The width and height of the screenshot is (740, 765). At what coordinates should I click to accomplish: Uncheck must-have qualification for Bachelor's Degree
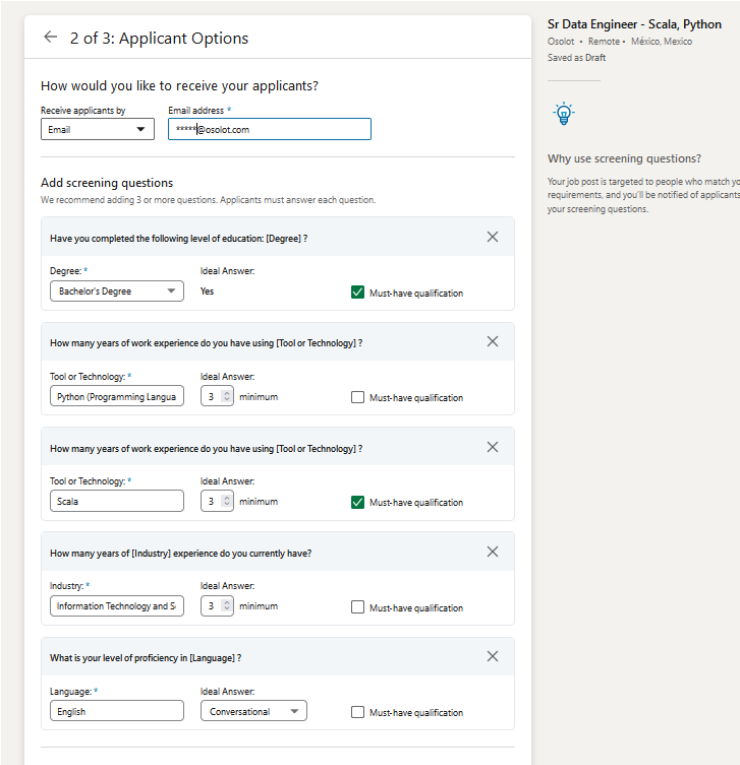358,293
